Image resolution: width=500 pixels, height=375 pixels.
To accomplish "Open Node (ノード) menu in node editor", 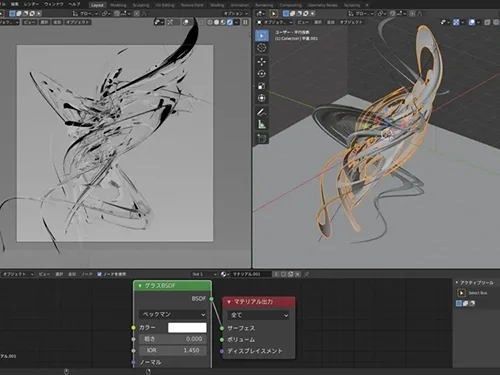I will (87, 274).
